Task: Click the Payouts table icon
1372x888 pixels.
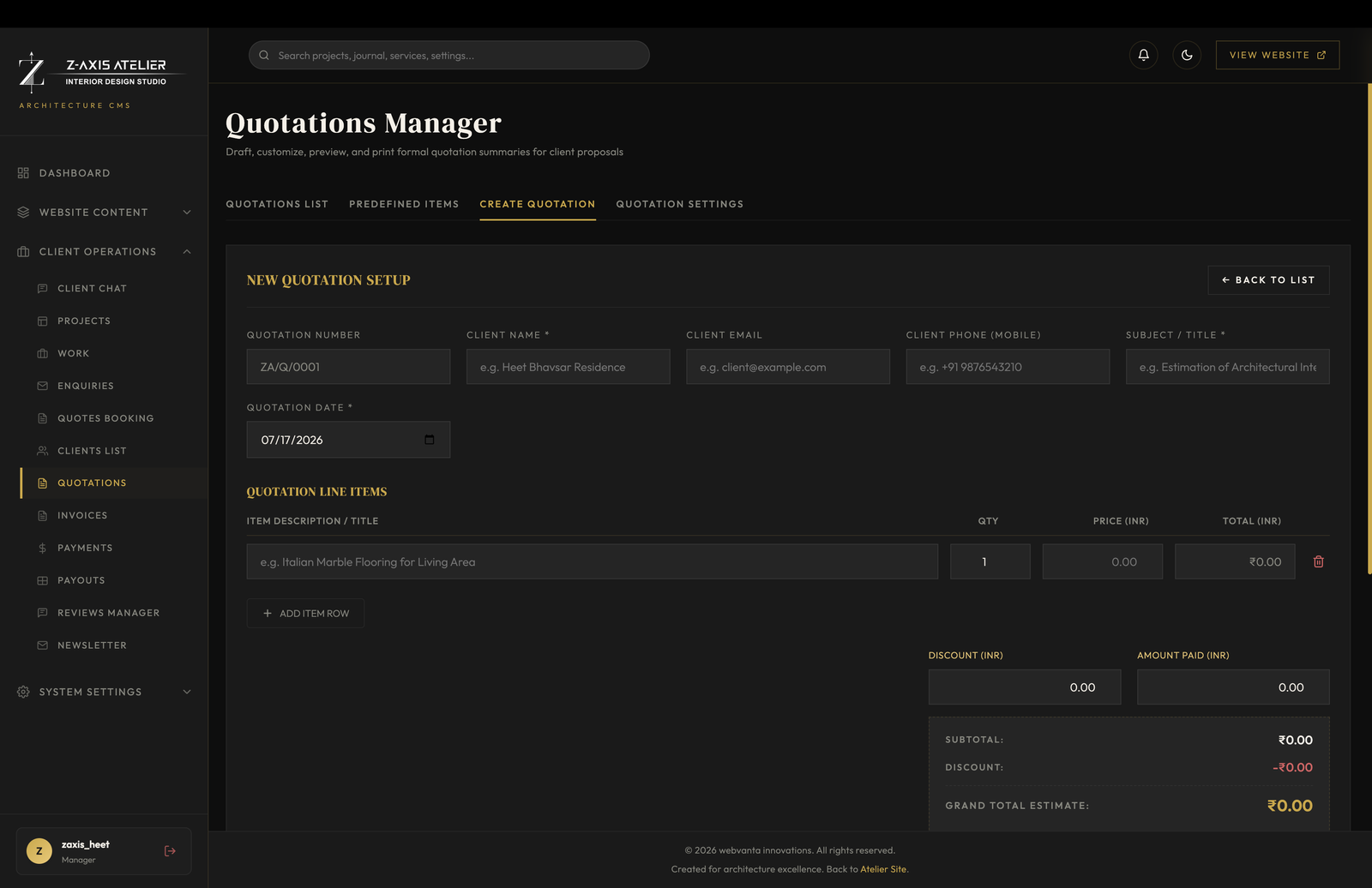Action: pos(43,581)
